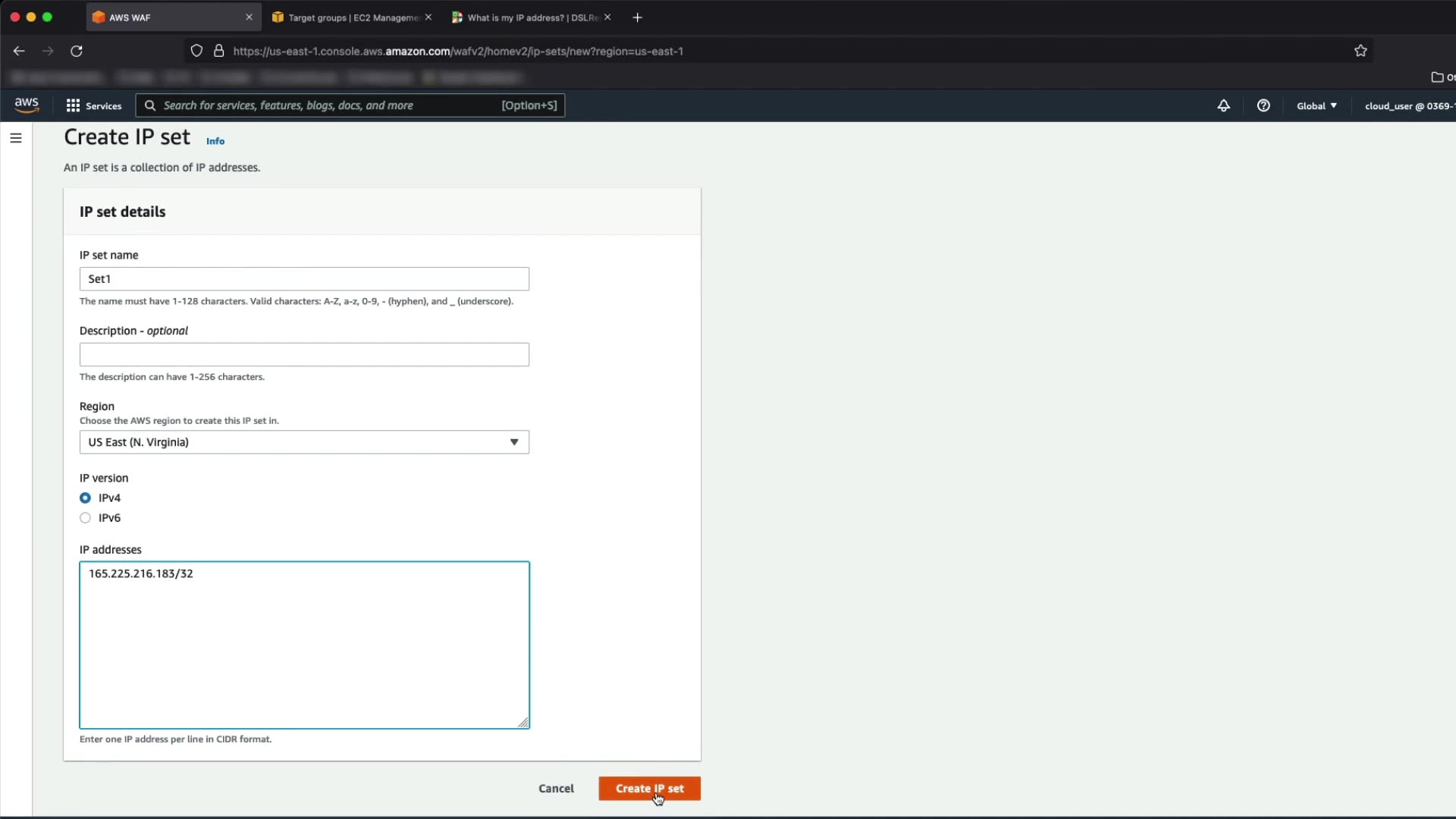Screen dimensions: 1456x819
Task: Click the AWS logo home icon
Action: (27, 105)
